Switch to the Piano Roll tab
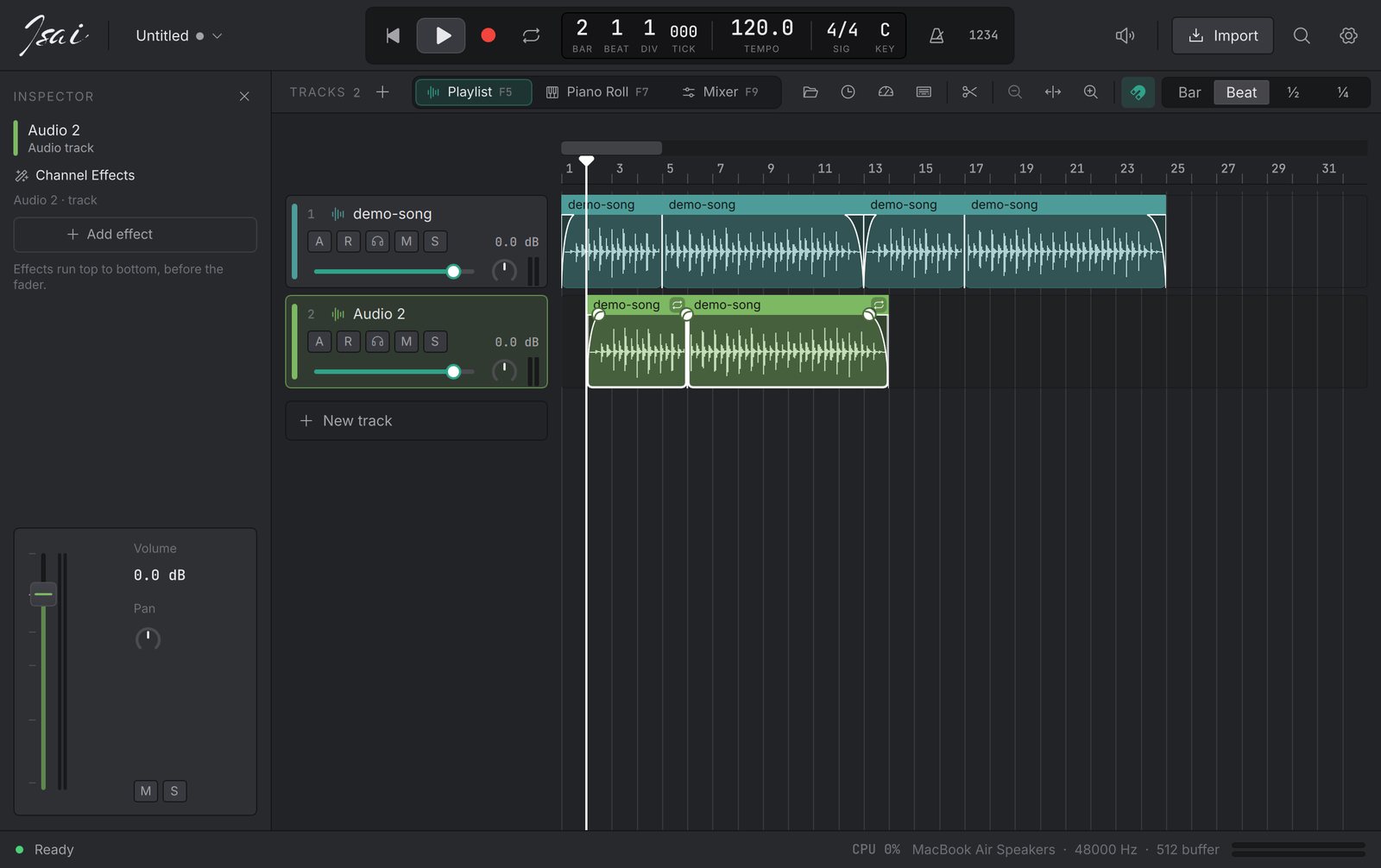This screenshot has height=868, width=1381. coord(597,92)
